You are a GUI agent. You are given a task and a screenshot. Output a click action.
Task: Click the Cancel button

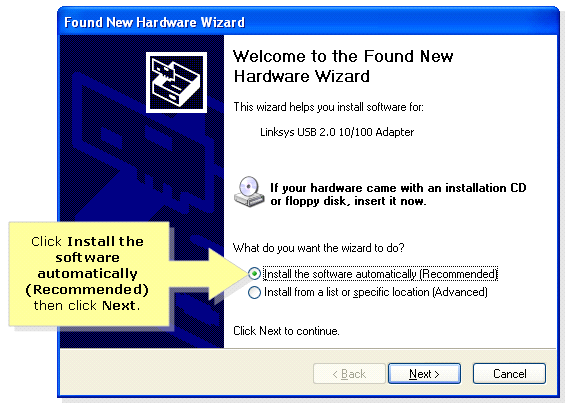[x=509, y=374]
